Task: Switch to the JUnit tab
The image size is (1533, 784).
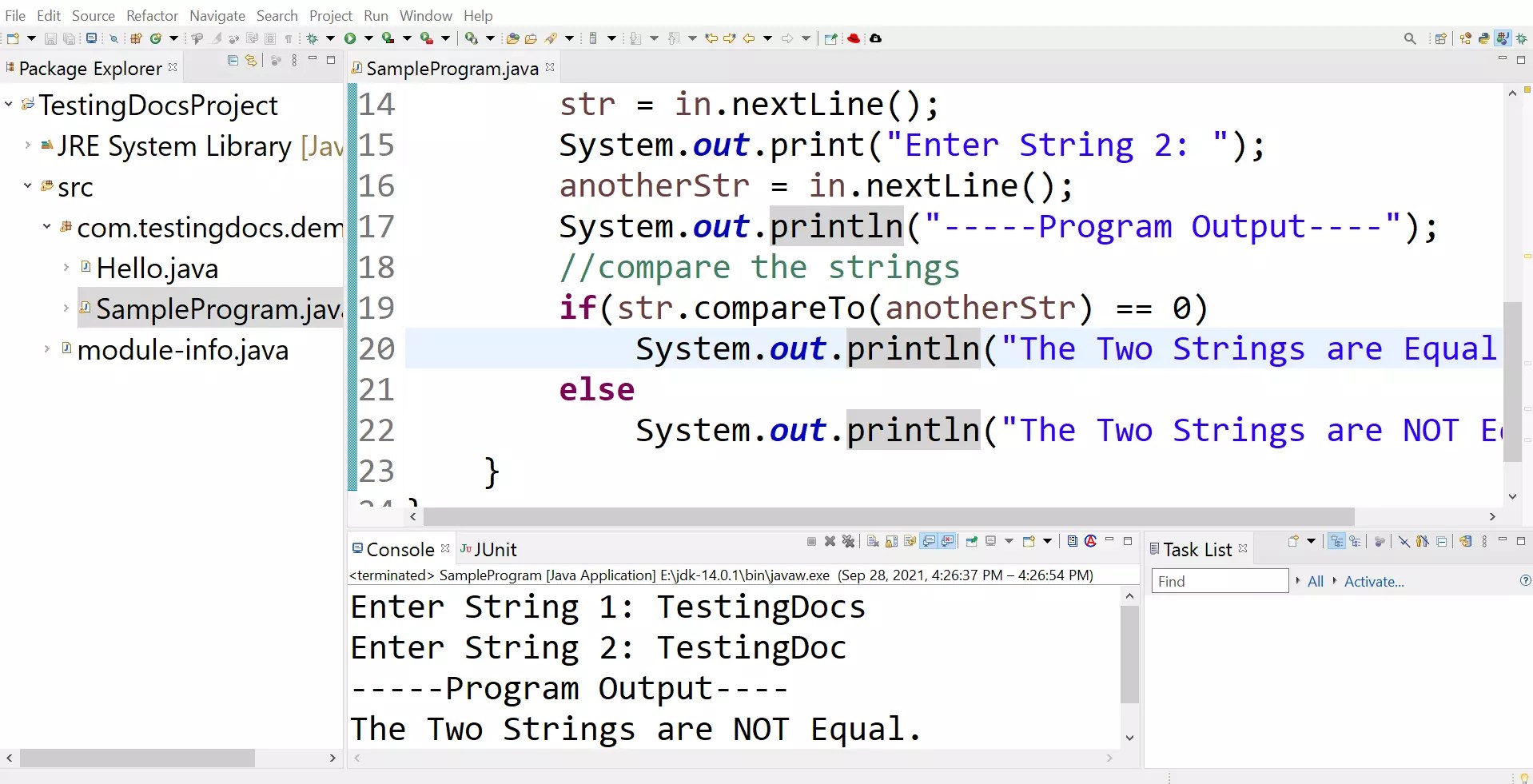Action: [490, 549]
